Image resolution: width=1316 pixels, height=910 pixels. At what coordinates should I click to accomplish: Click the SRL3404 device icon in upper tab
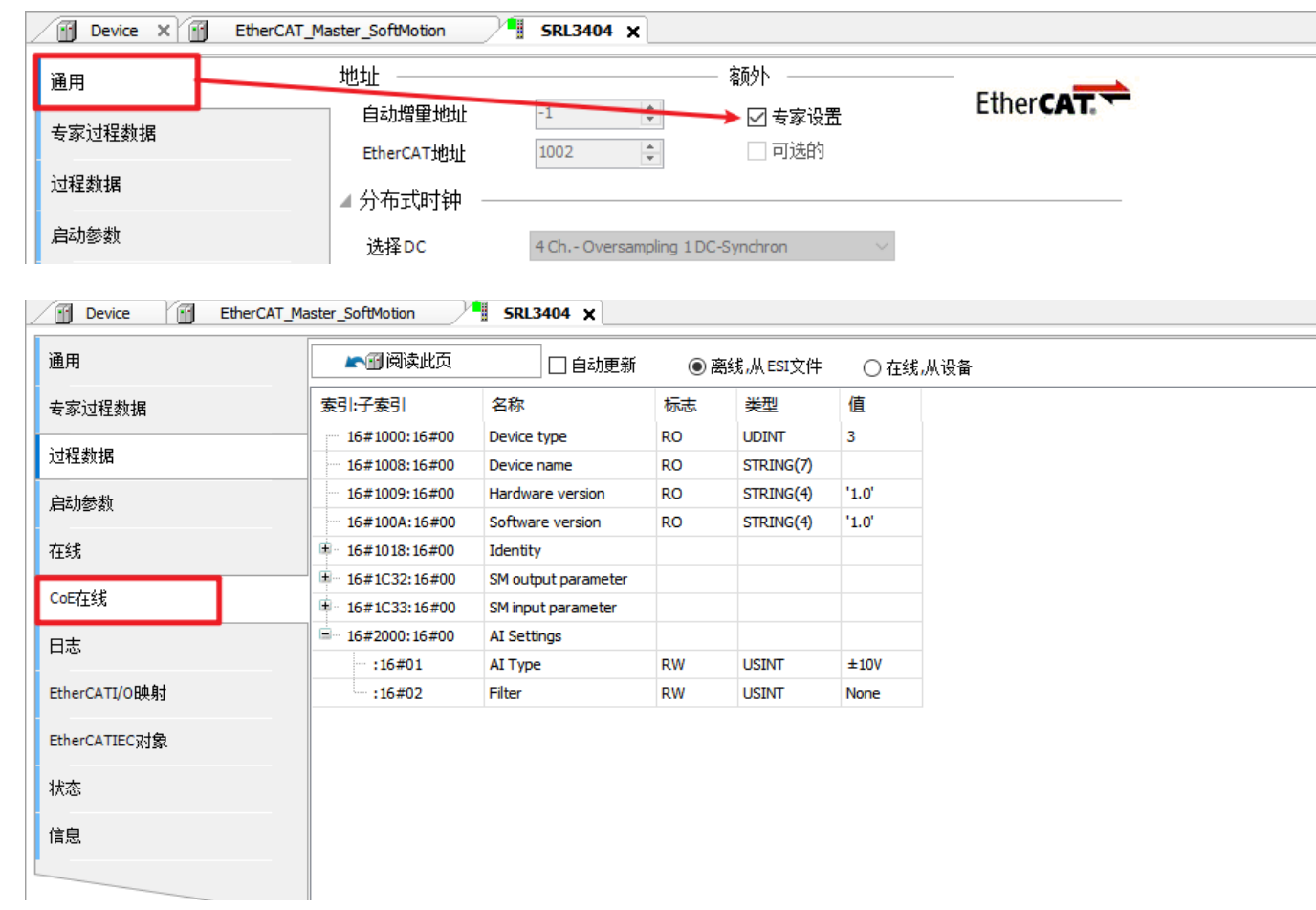tap(516, 29)
